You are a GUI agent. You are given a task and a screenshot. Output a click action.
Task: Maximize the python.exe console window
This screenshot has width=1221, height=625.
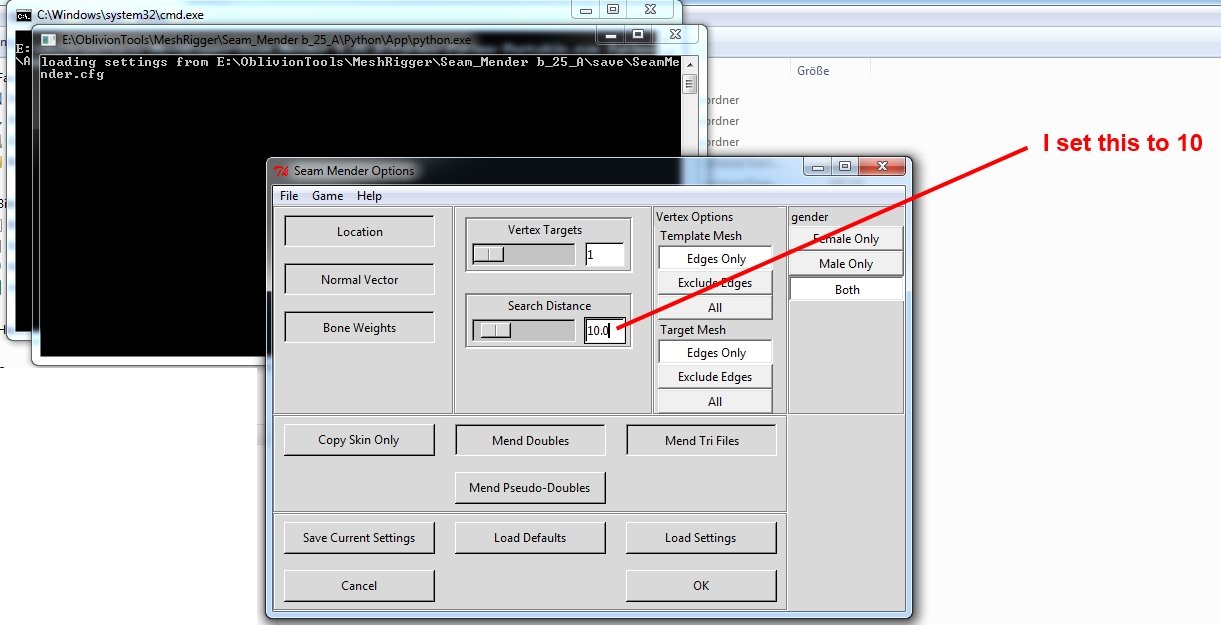[638, 35]
